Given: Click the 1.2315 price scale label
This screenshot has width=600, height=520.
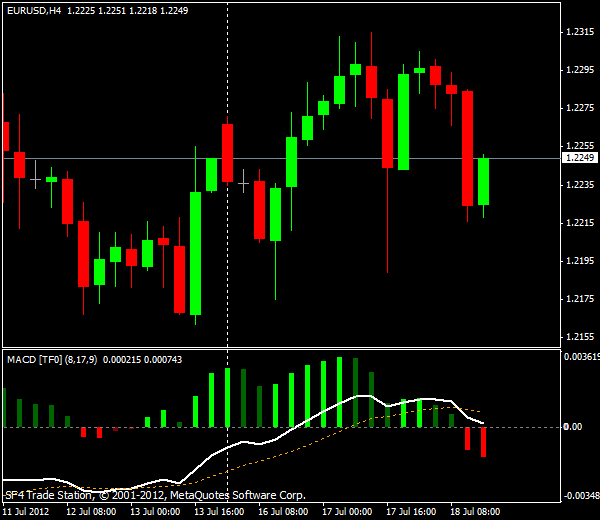Looking at the screenshot, I should [580, 32].
